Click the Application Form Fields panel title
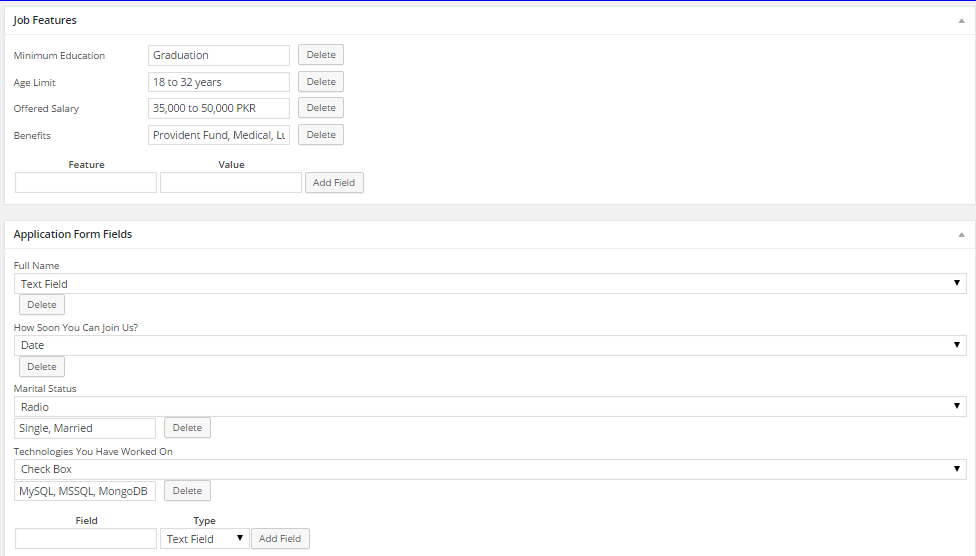The height and width of the screenshot is (556, 976). tap(73, 234)
